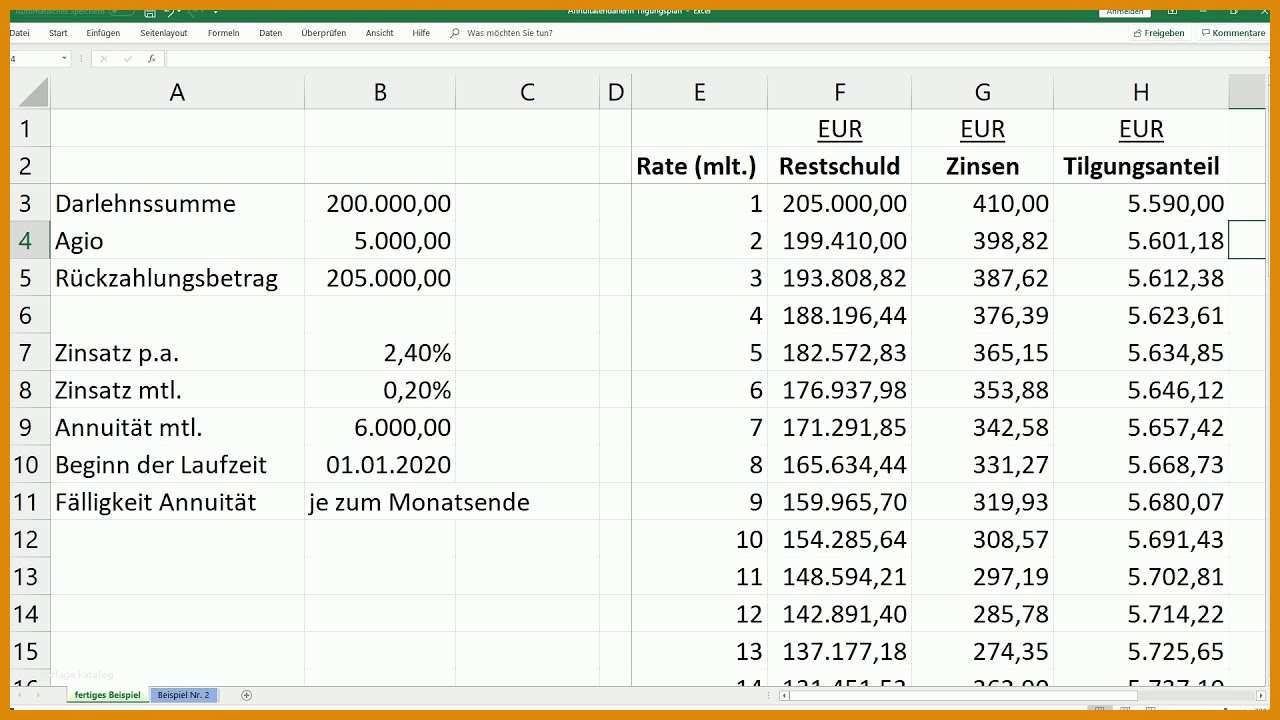This screenshot has width=1280, height=720.
Task: Open the Daten ribbon tab
Action: [270, 33]
